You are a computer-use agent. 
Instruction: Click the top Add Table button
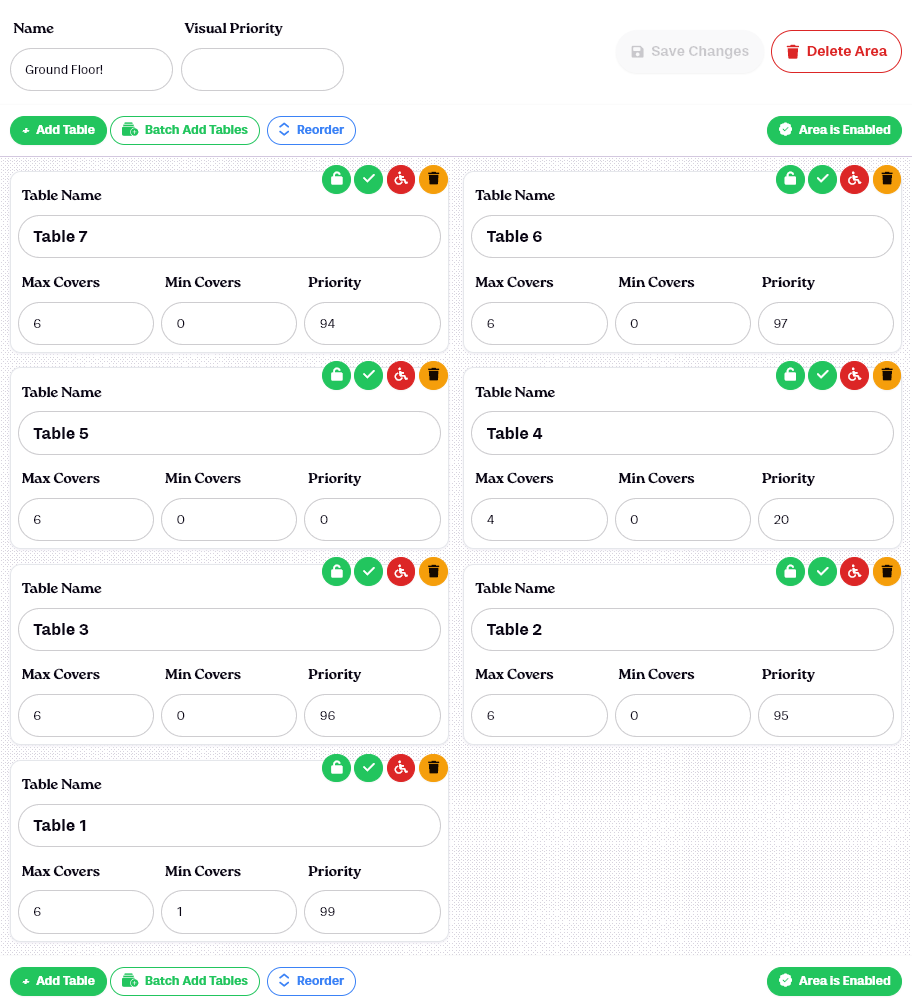coord(58,130)
